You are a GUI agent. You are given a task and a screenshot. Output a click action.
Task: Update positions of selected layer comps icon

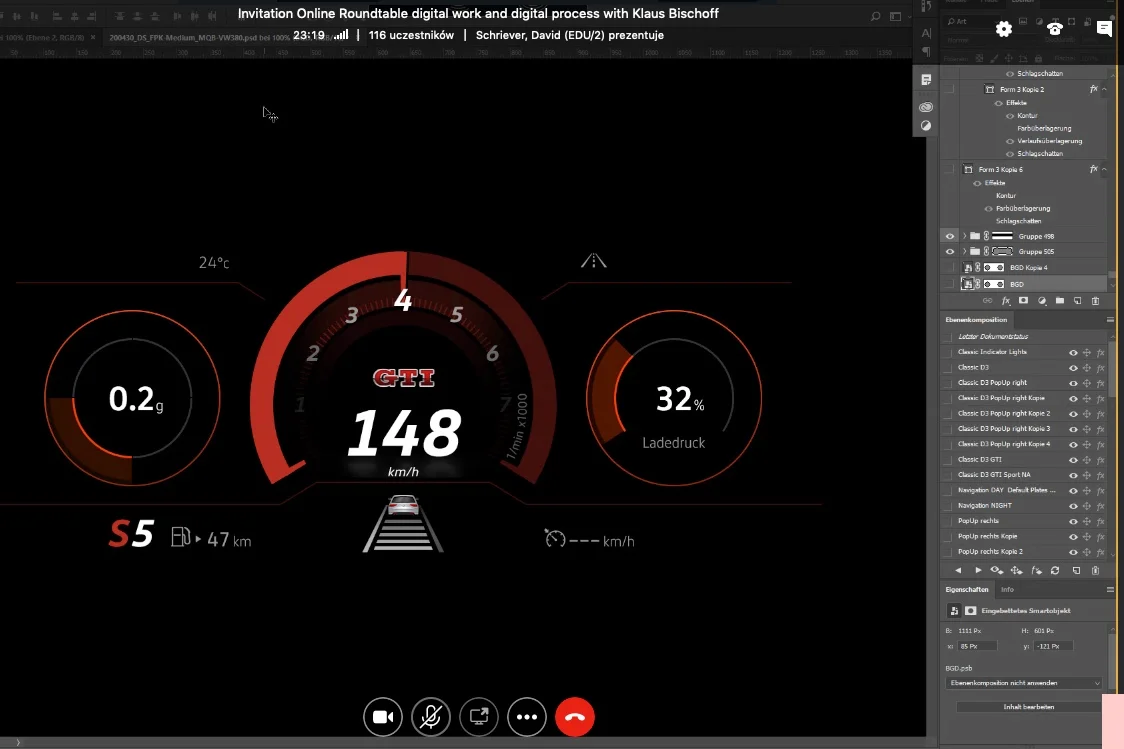[1016, 571]
